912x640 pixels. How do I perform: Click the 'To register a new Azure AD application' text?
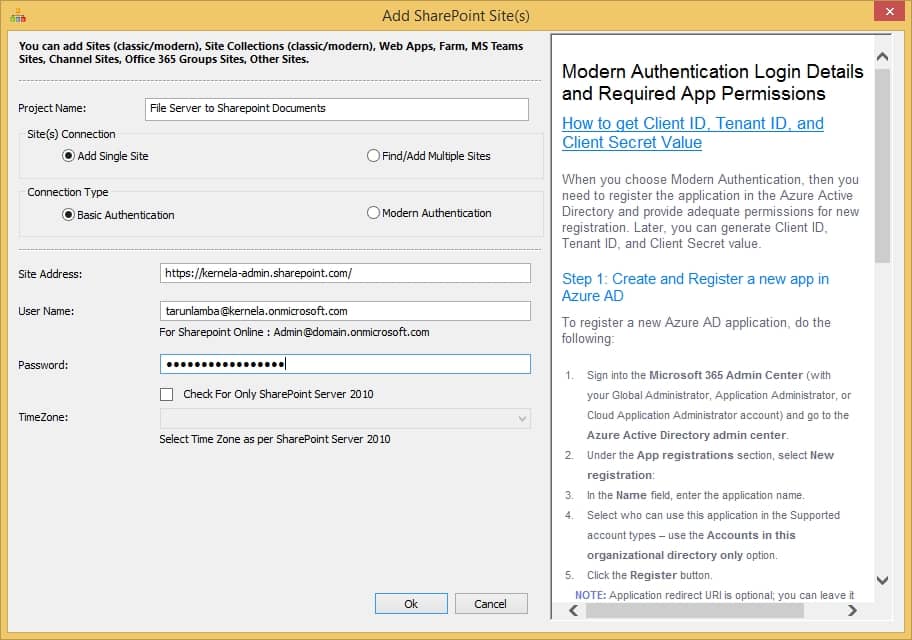click(x=696, y=330)
